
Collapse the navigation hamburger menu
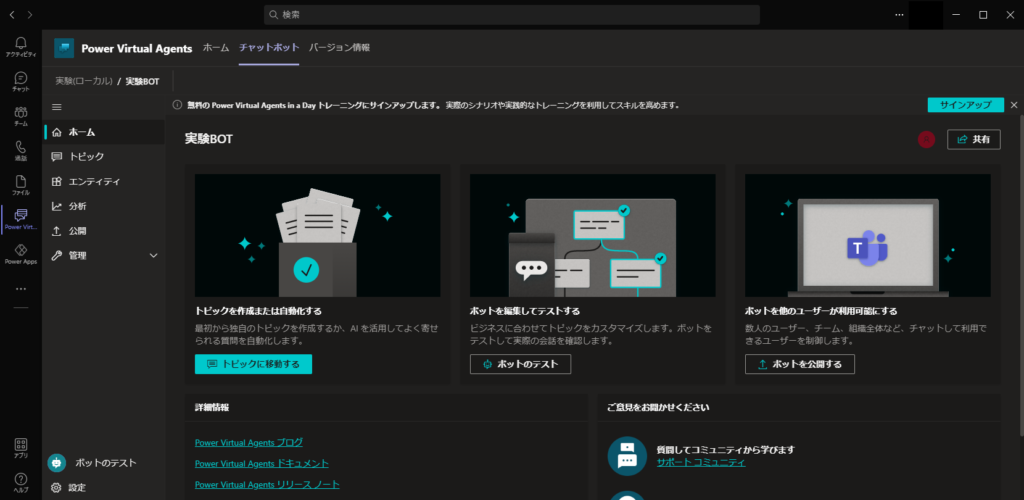point(57,107)
